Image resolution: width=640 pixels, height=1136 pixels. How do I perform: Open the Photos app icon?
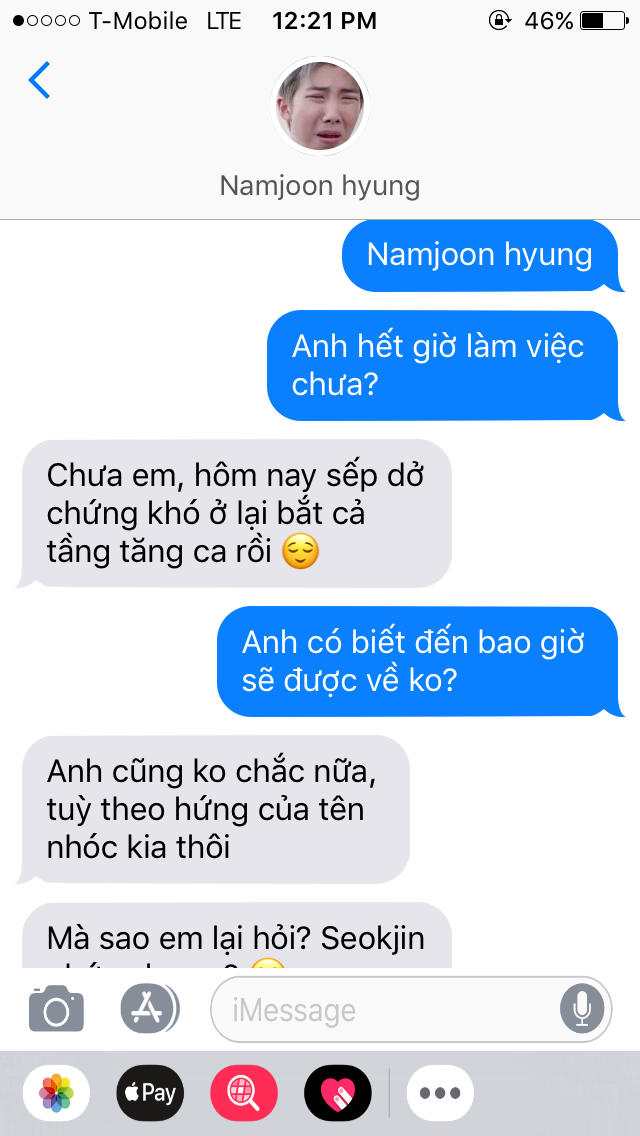[x=57, y=1093]
